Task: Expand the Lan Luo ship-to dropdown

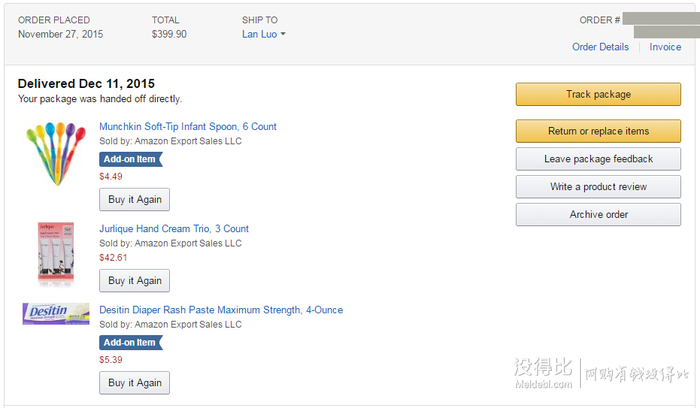Action: click(x=283, y=34)
